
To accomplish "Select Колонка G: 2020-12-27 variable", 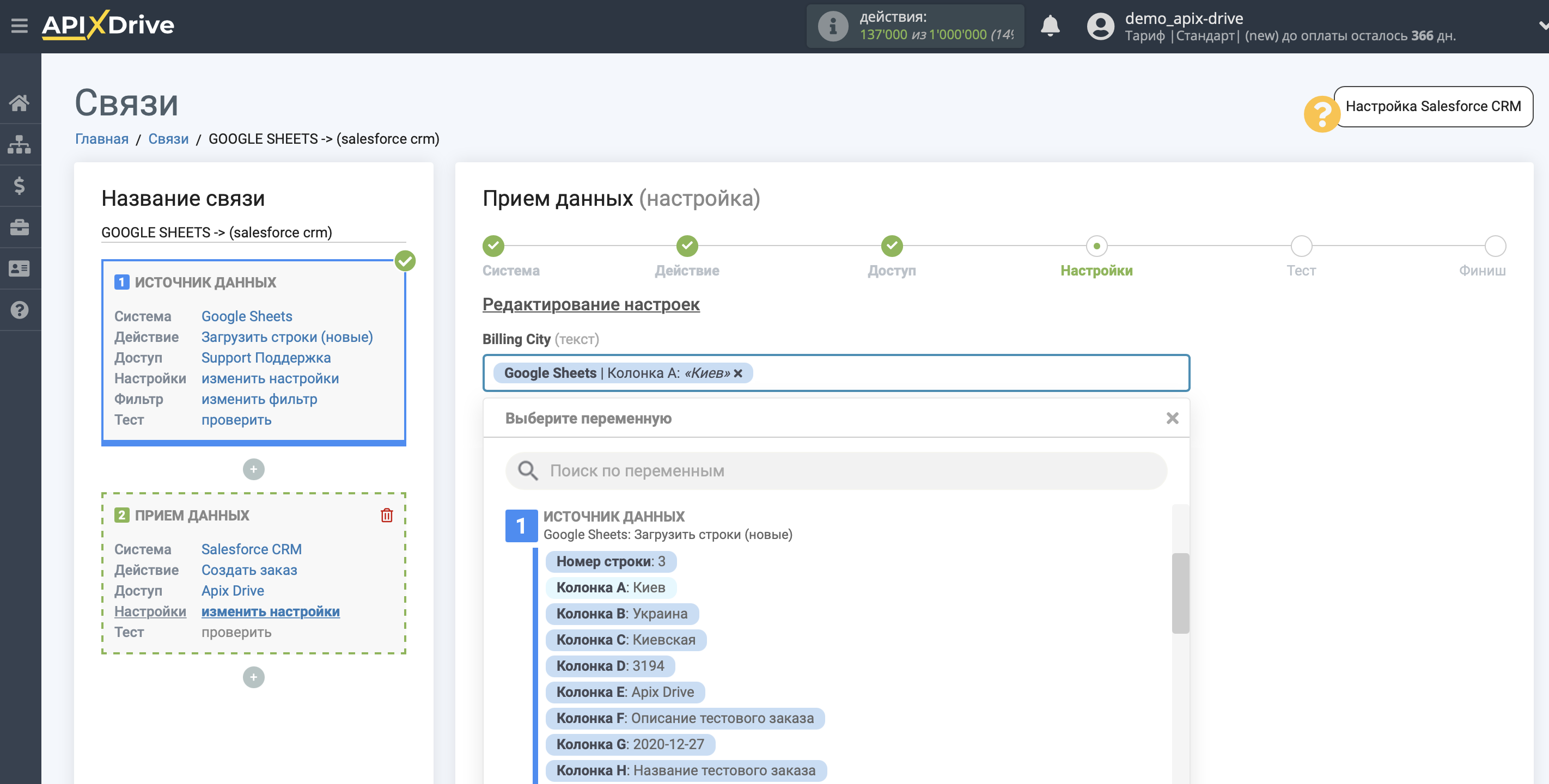I will [x=630, y=744].
